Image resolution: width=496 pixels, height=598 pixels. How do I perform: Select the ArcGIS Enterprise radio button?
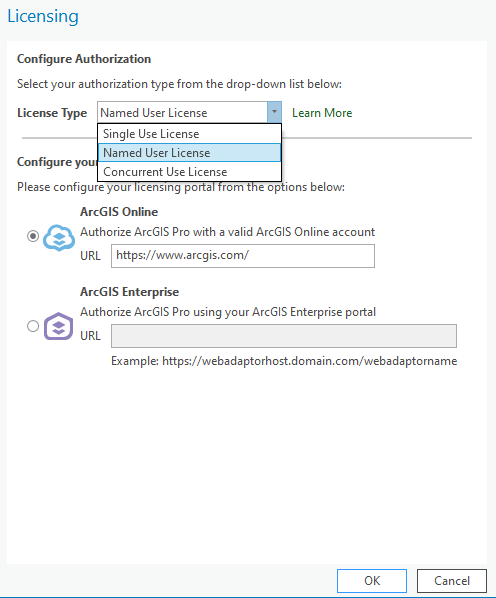click(x=33, y=326)
